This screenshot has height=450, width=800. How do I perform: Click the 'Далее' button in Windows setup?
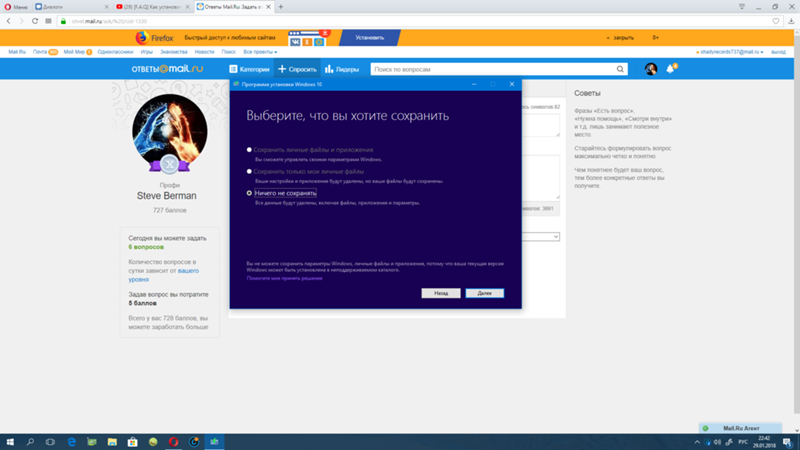point(484,293)
